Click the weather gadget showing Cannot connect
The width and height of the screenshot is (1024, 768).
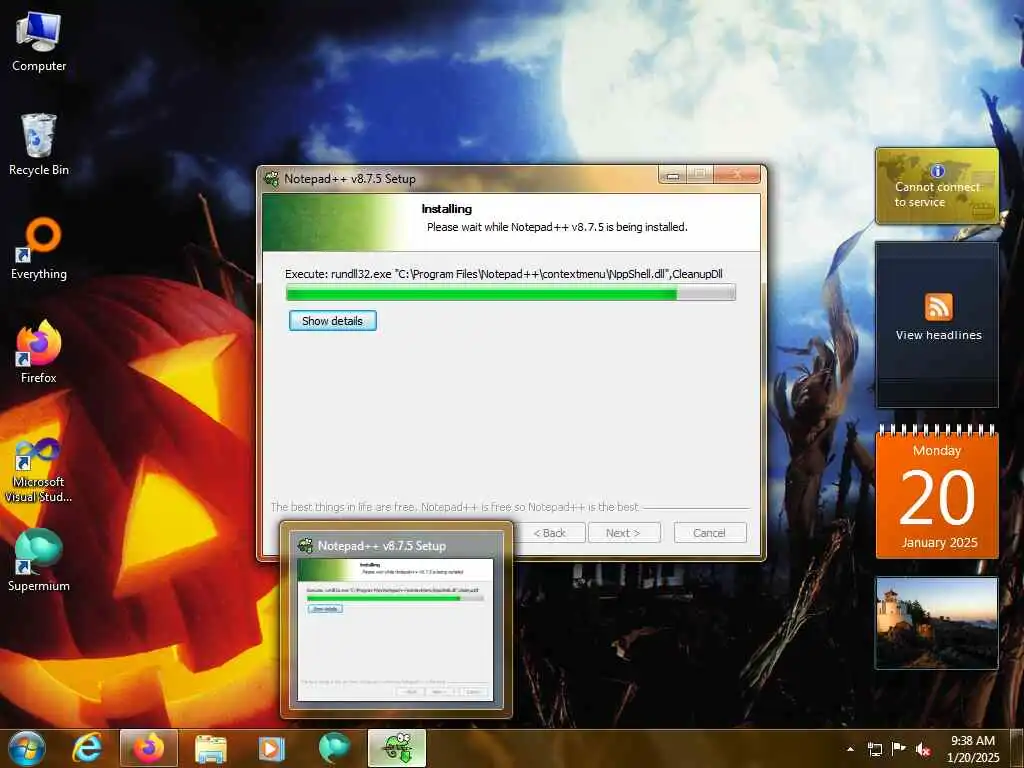tap(937, 186)
